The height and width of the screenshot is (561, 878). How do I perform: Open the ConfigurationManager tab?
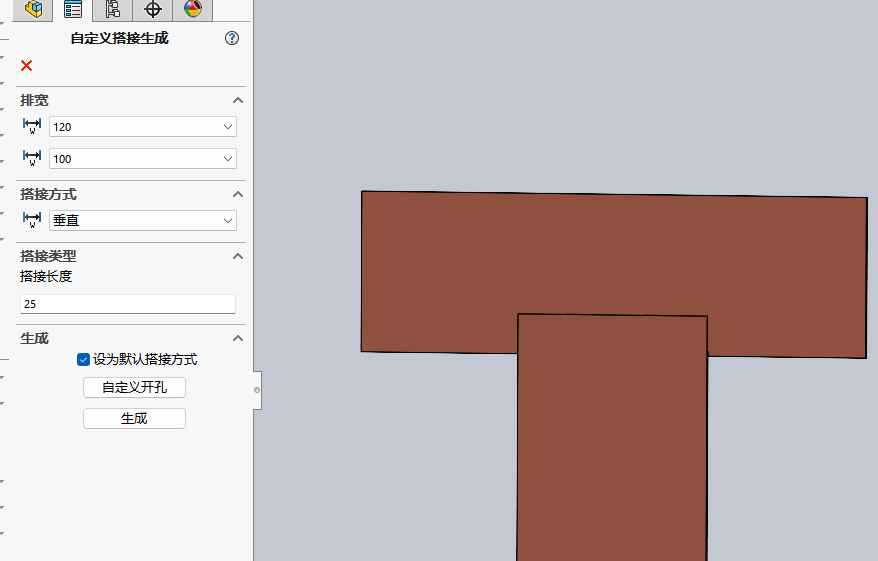pos(113,10)
